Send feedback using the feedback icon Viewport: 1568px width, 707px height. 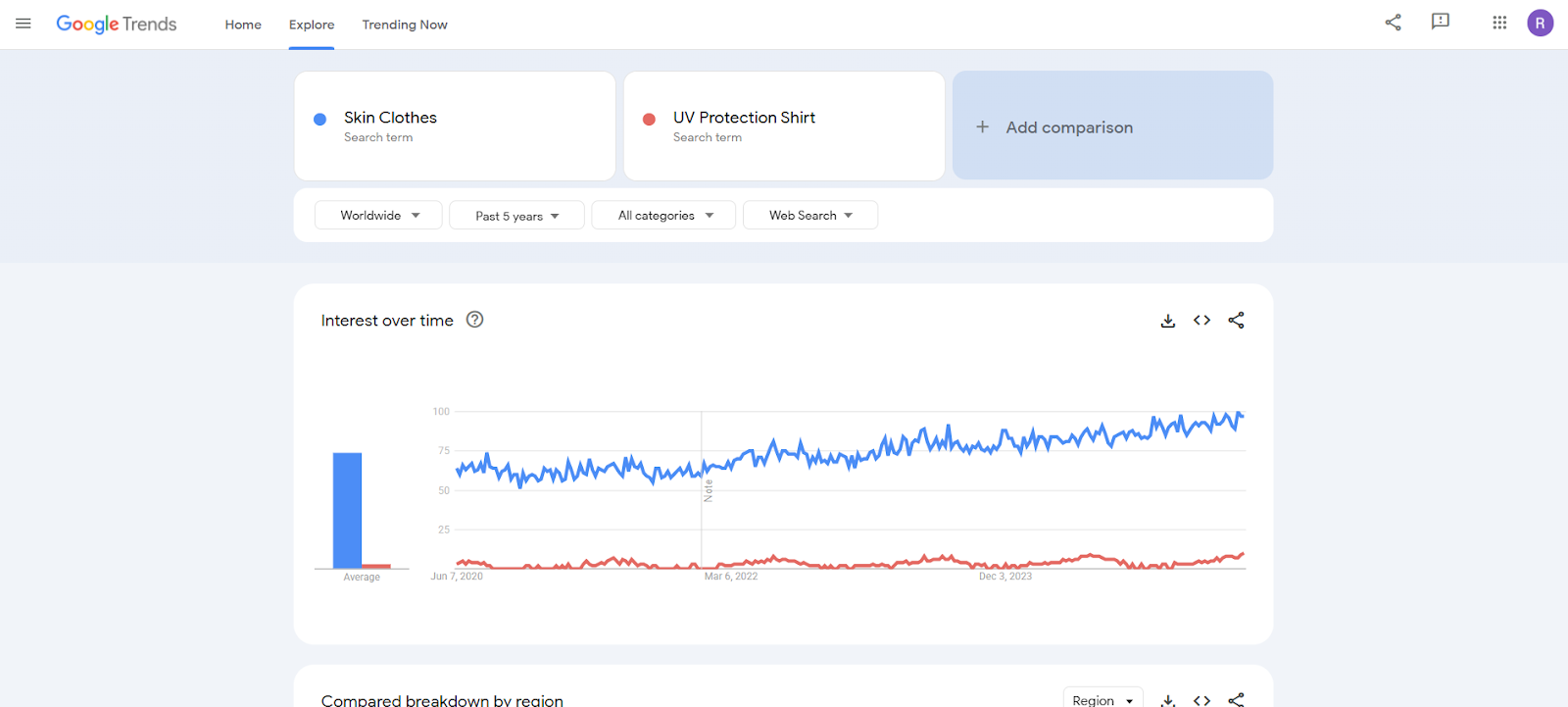(1440, 22)
